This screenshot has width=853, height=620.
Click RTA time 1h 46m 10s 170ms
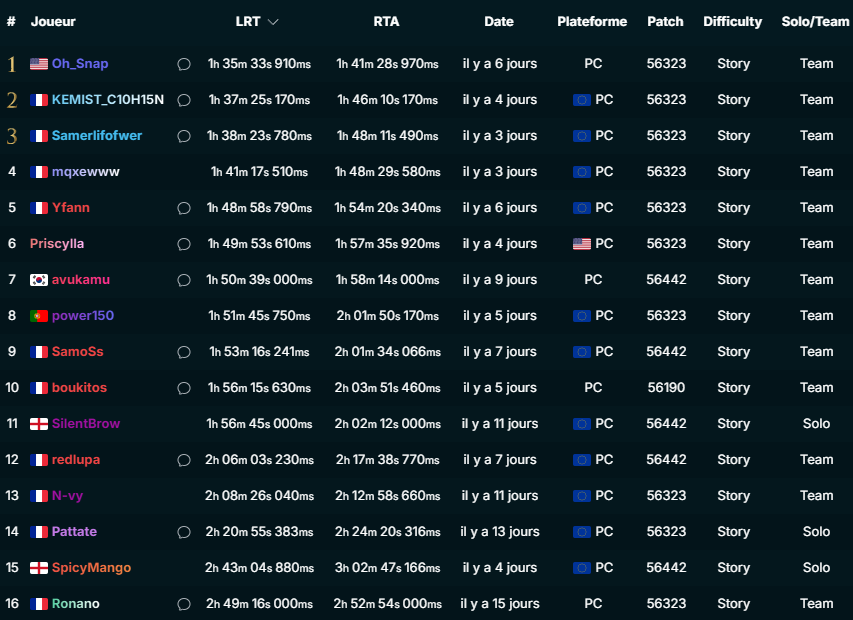pyautogui.click(x=387, y=100)
